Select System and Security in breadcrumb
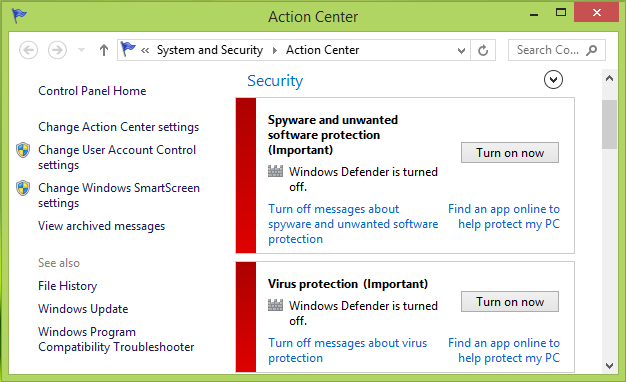The width and height of the screenshot is (626, 382). [210, 50]
